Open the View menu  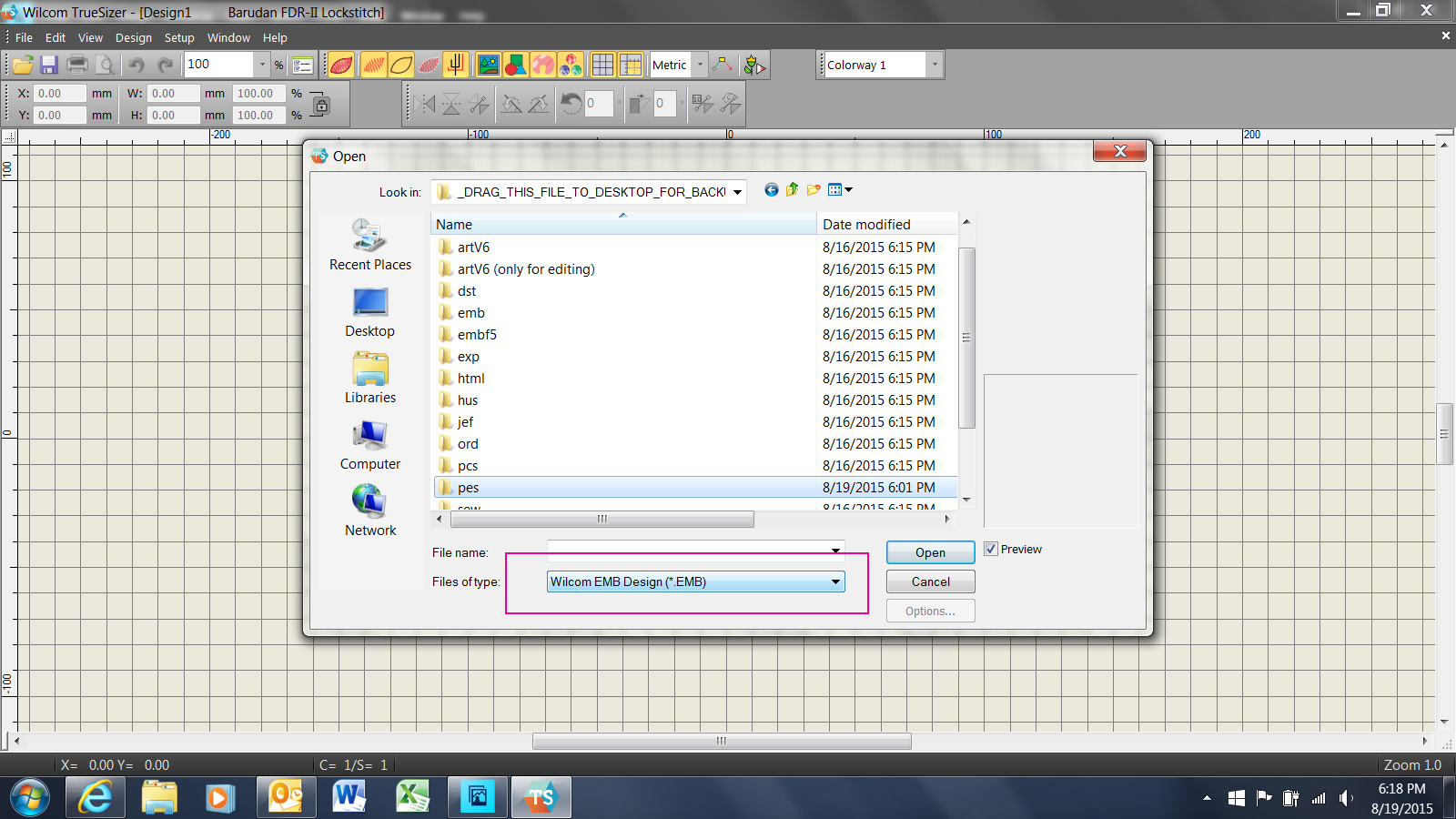[x=90, y=37]
